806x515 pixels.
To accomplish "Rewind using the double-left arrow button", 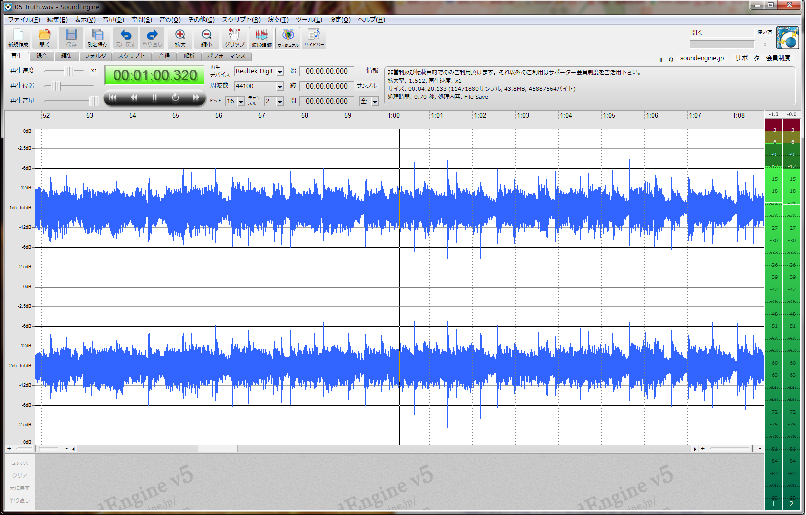I will [134, 98].
